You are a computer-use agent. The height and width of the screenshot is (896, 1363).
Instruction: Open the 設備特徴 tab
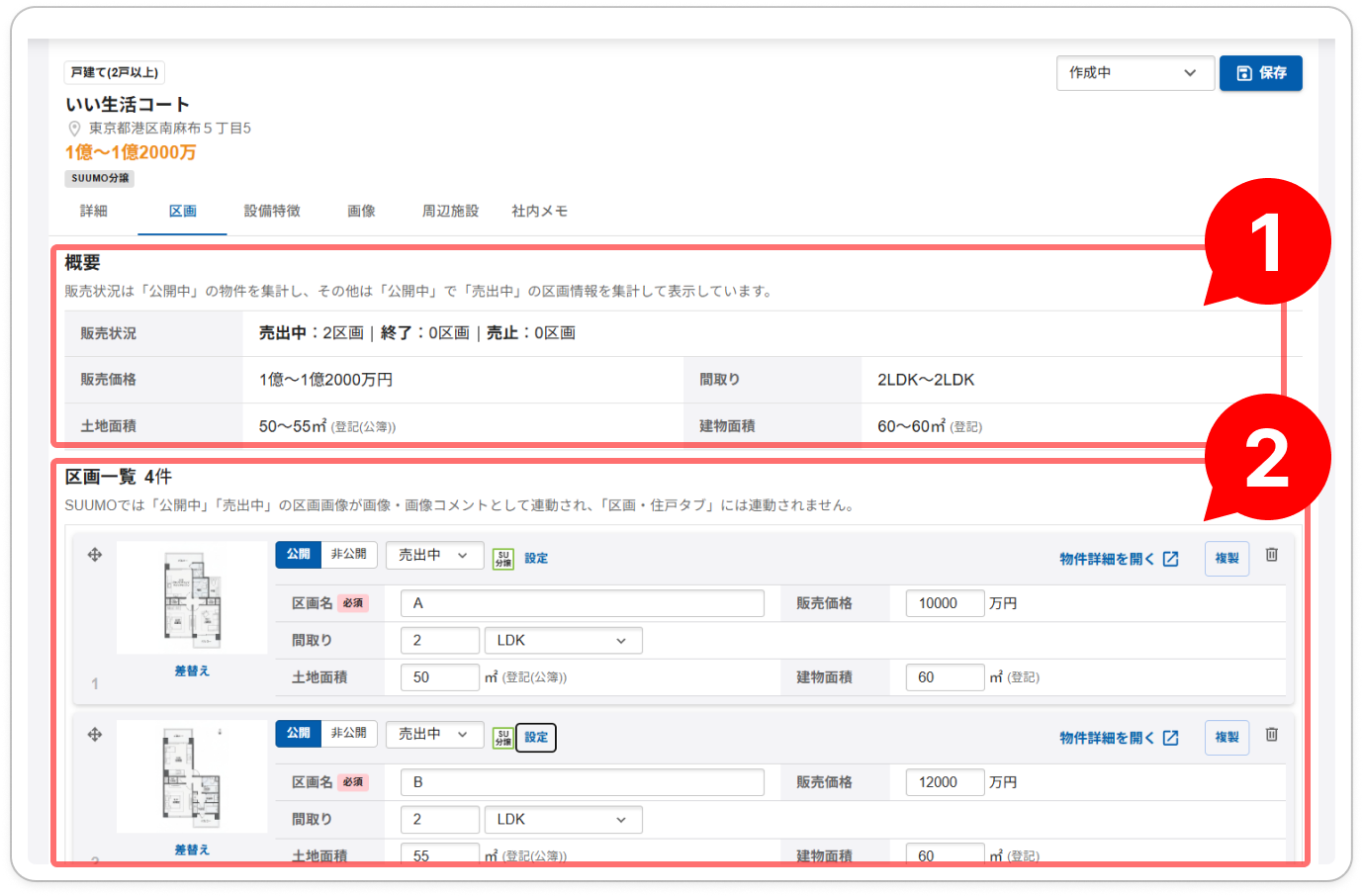pyautogui.click(x=272, y=212)
